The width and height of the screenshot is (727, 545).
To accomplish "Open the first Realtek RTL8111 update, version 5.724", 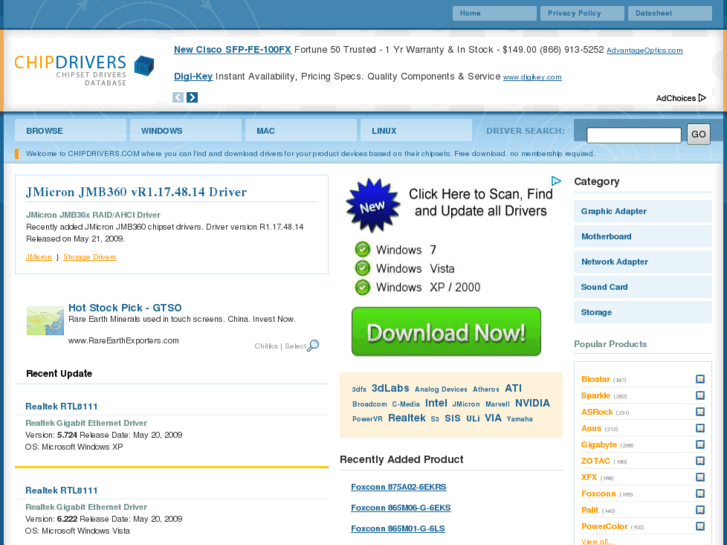I will pos(62,406).
